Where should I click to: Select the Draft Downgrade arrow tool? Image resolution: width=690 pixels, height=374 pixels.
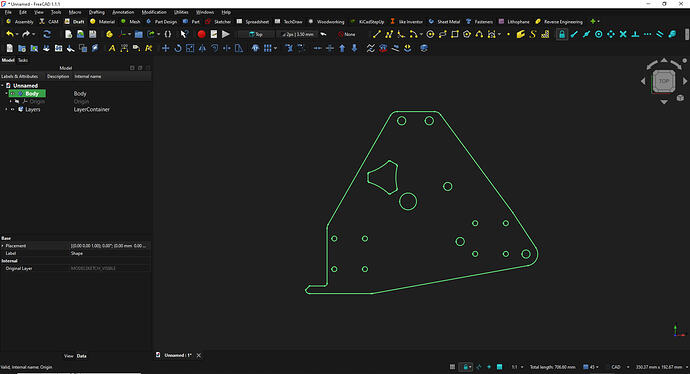(x=354, y=48)
